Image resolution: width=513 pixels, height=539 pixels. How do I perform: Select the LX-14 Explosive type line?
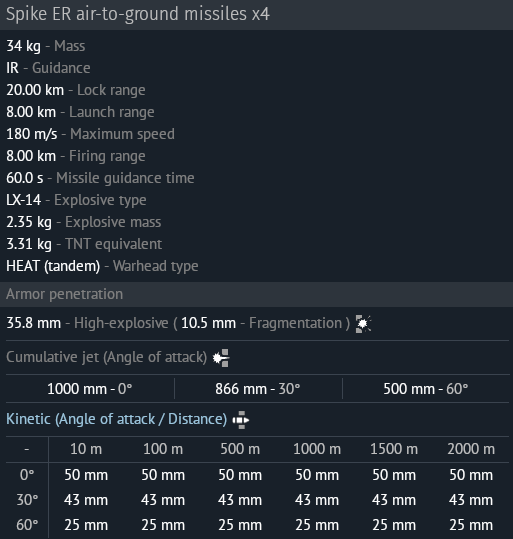click(76, 200)
